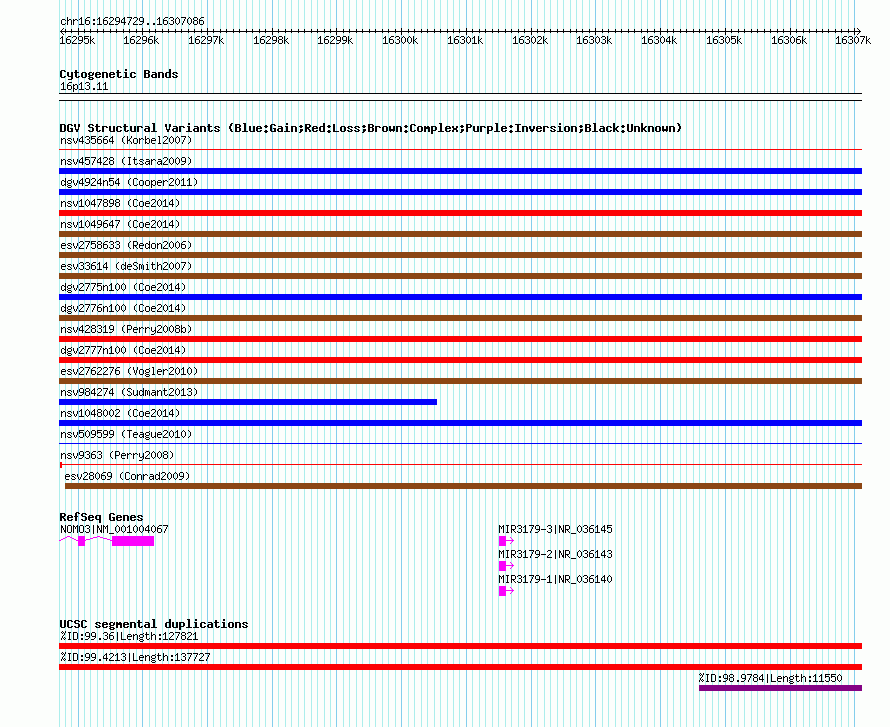Click the nsv435664 (Korbel2007) variant label

pyautogui.click(x=126, y=140)
